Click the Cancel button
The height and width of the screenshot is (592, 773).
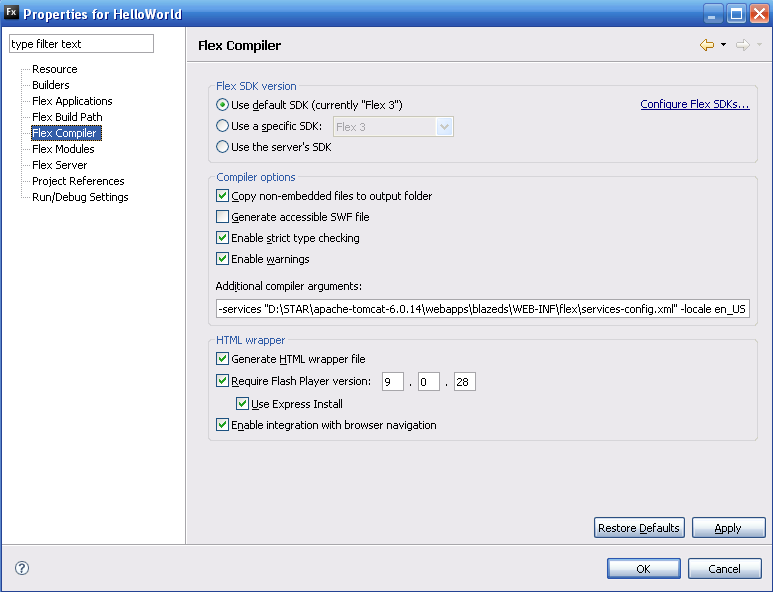pos(724,568)
